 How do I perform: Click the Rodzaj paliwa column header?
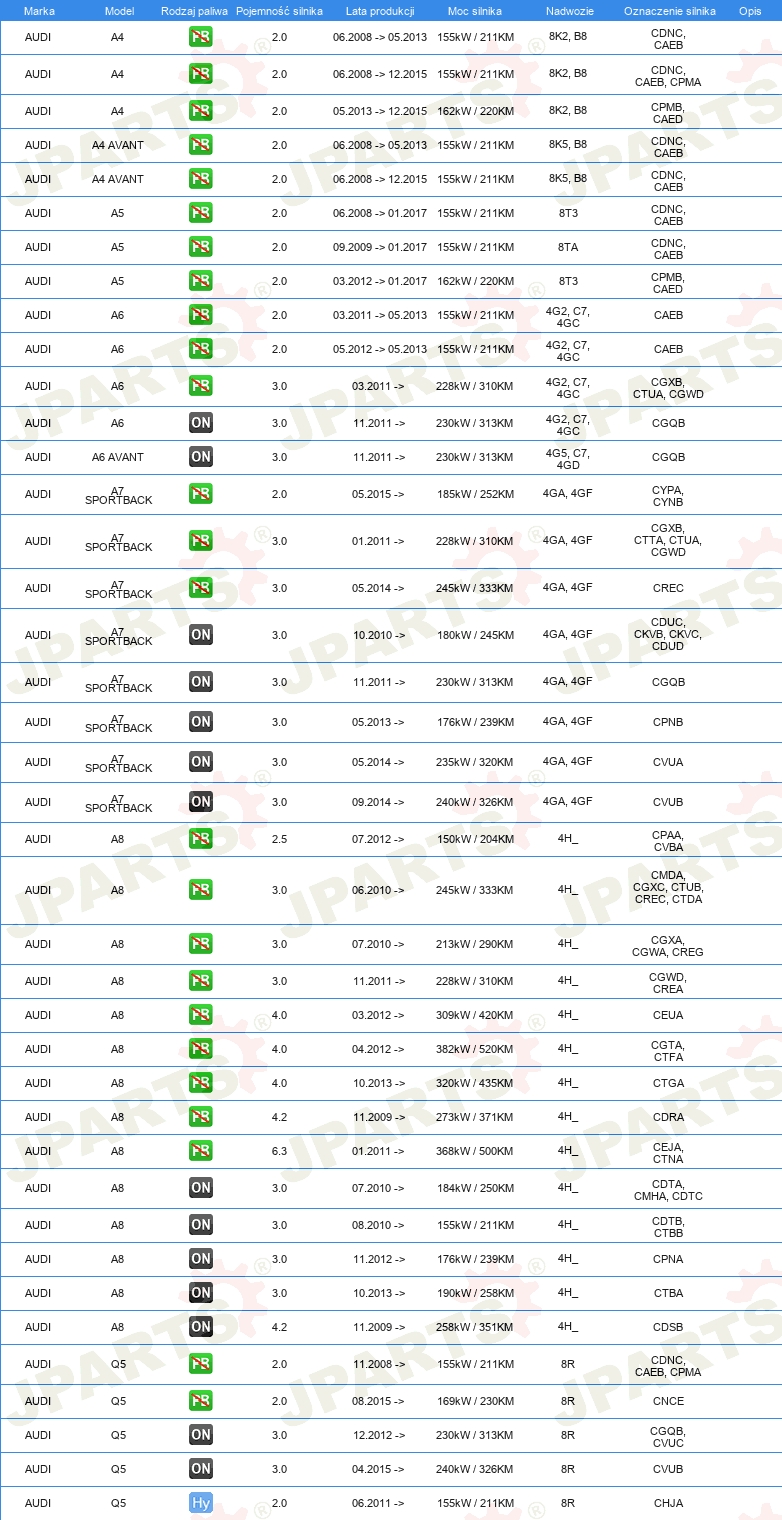(x=195, y=11)
